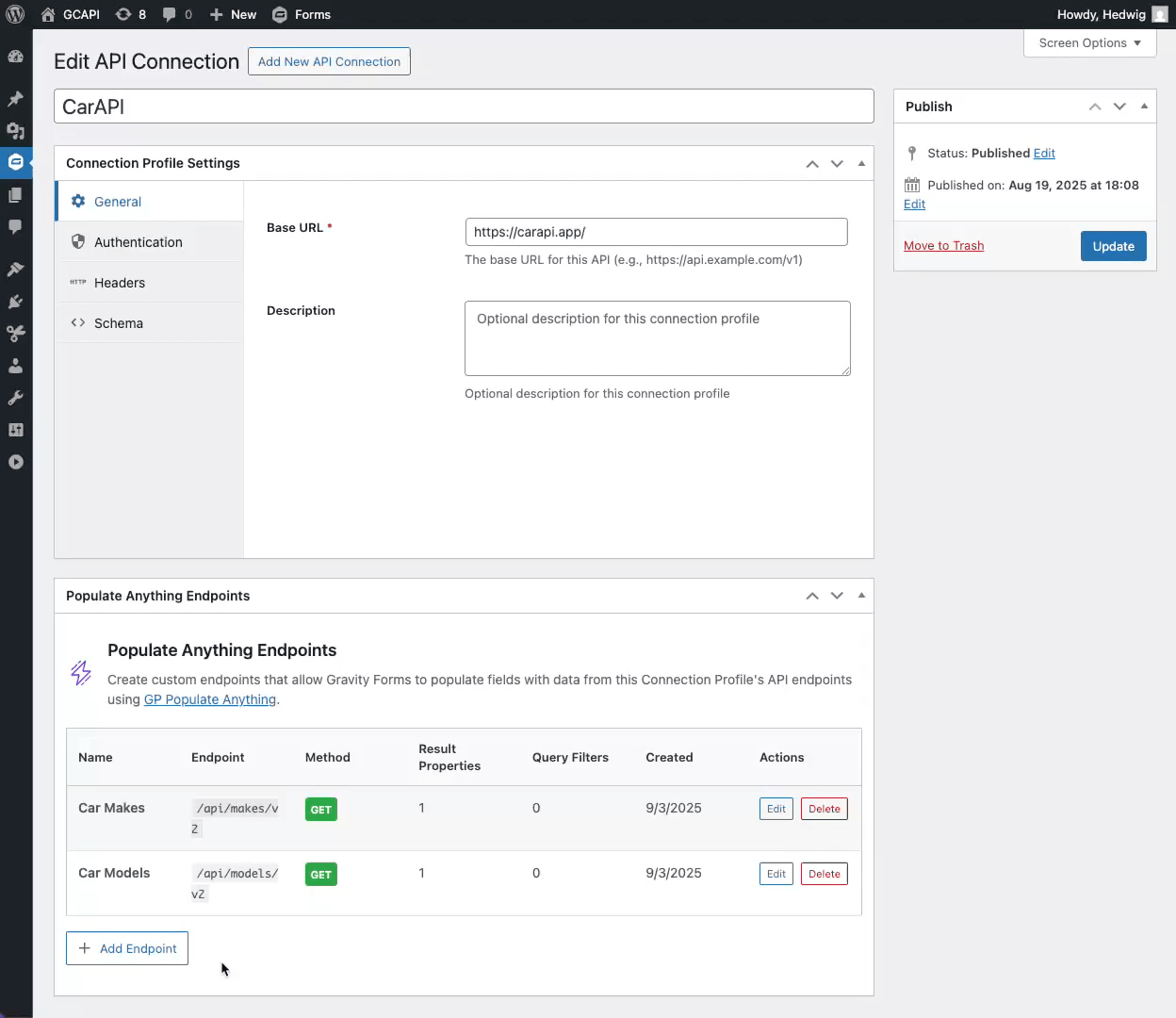Select the General settings tab
This screenshot has height=1018, width=1176.
point(150,202)
